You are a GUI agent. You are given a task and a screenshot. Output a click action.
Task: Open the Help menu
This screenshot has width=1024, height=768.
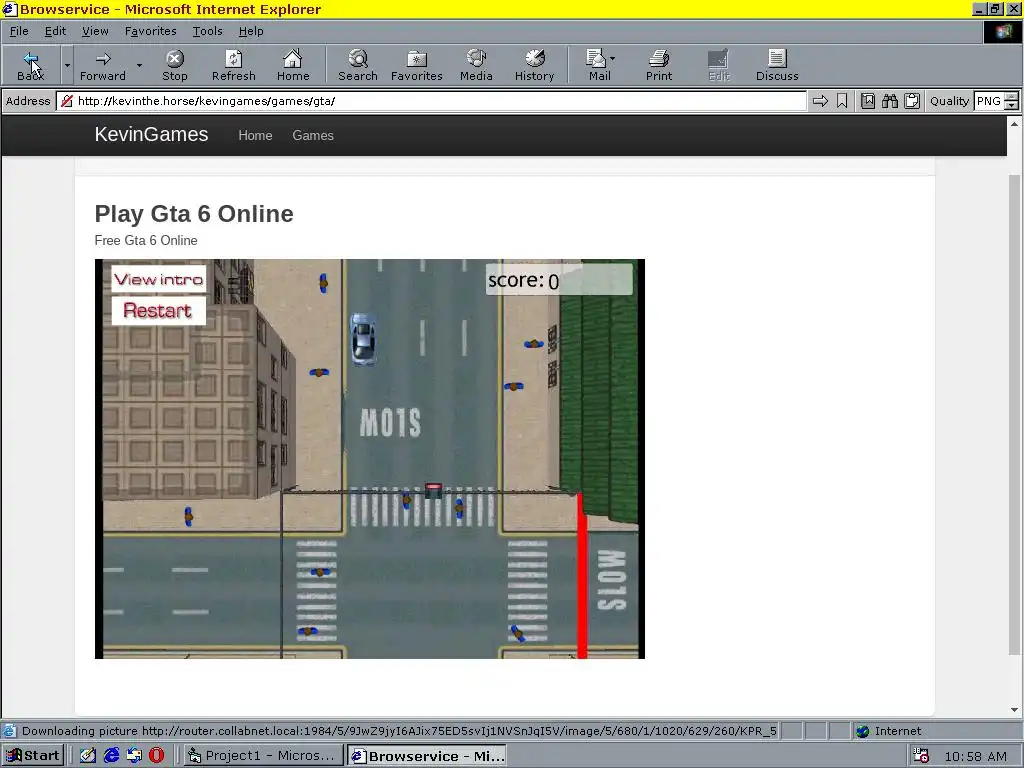[x=251, y=31]
